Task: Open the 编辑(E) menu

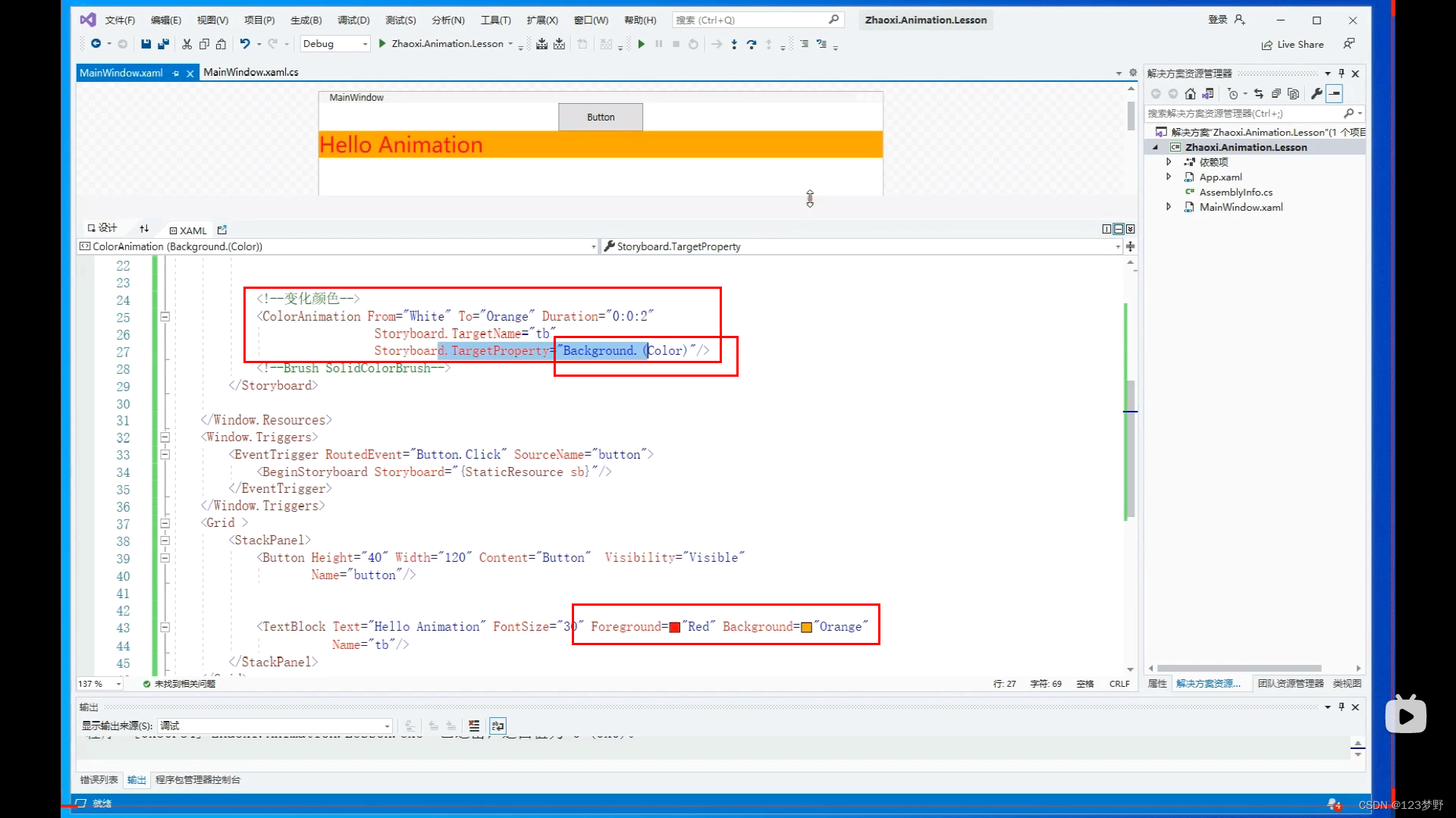Action: point(166,20)
